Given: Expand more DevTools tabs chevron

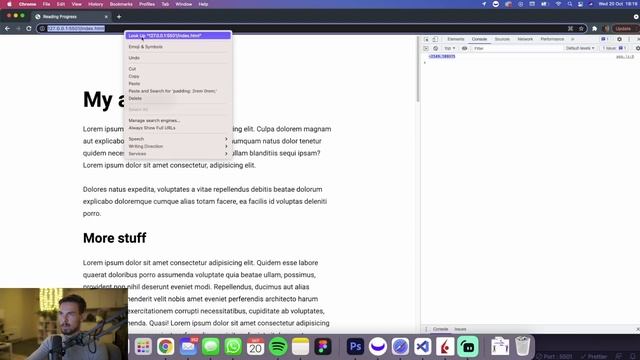Looking at the screenshot, I should tap(573, 39).
